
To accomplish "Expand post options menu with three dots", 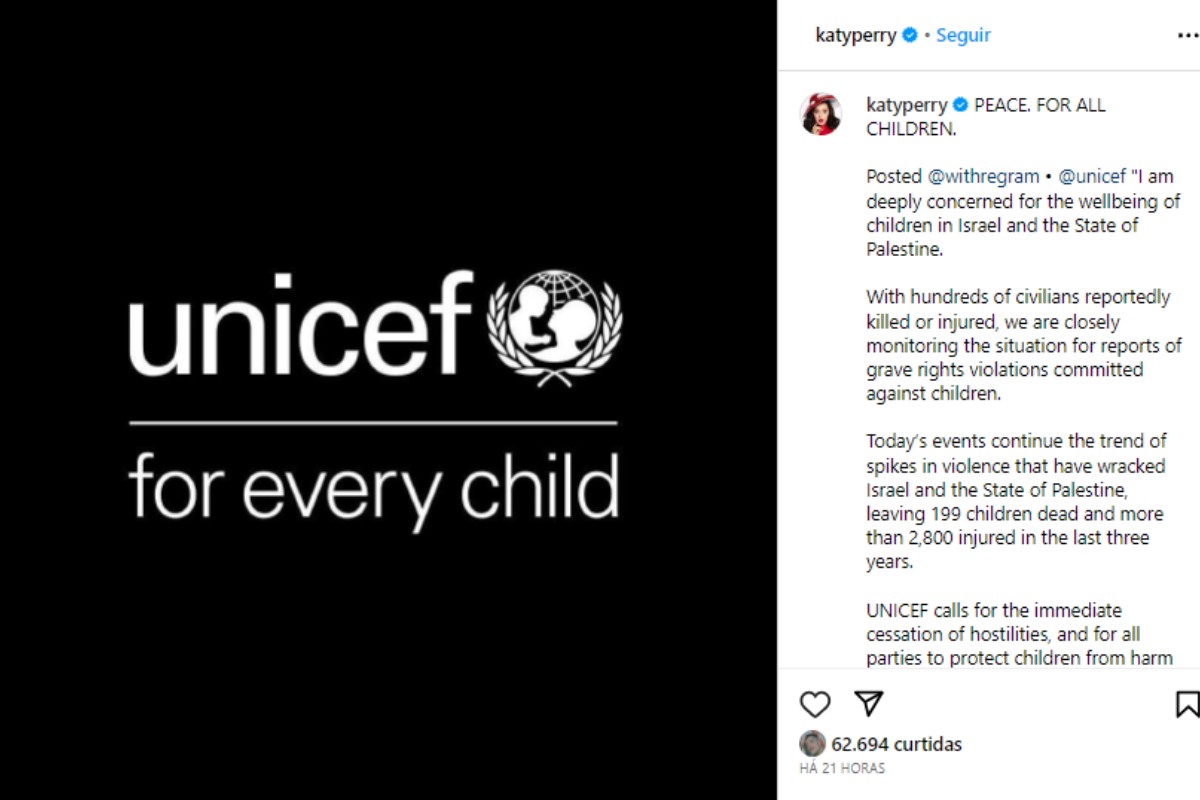I will (x=1187, y=34).
